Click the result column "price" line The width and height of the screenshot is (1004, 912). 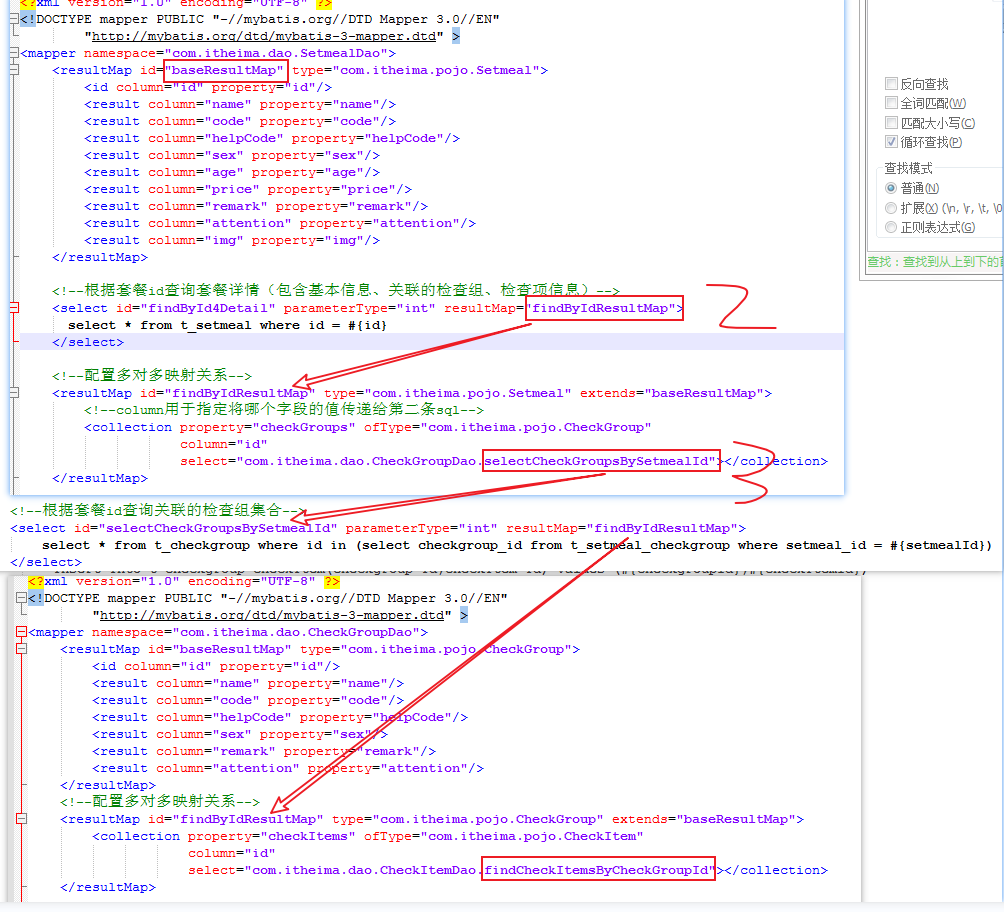tap(248, 190)
